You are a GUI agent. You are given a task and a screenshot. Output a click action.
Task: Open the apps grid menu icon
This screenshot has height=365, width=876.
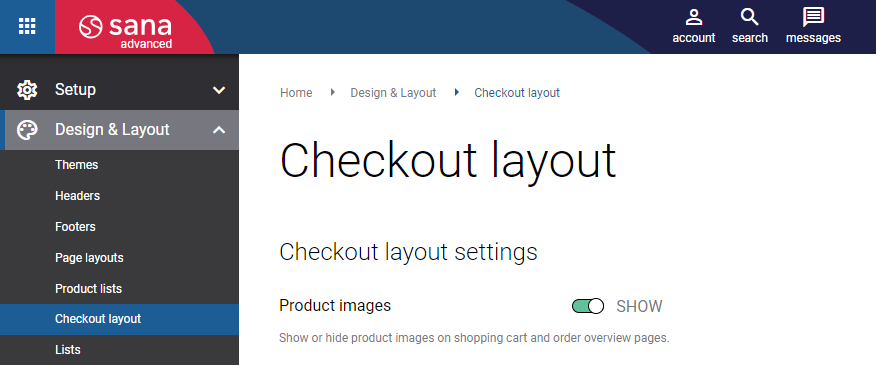point(27,26)
